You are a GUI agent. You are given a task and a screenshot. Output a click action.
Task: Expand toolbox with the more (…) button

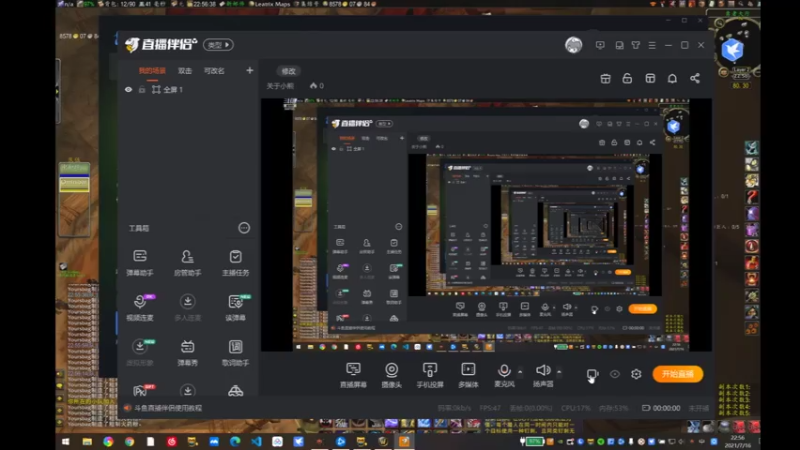coord(244,228)
